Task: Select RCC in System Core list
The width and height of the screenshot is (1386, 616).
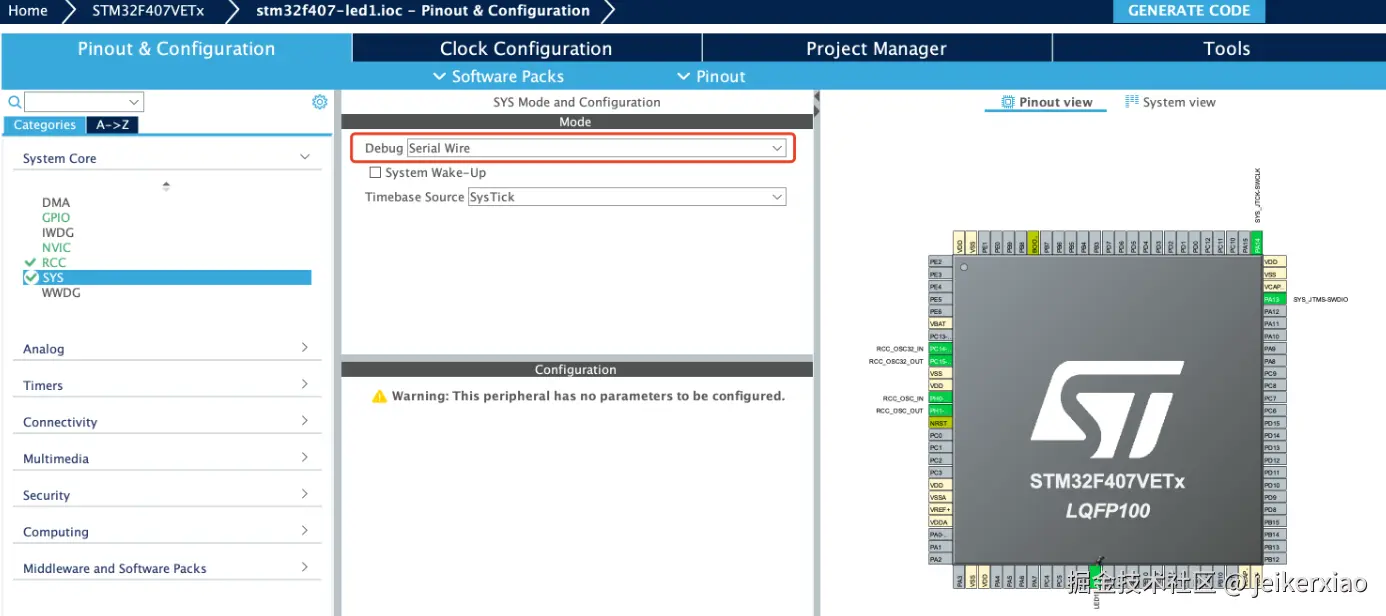Action: (54, 263)
